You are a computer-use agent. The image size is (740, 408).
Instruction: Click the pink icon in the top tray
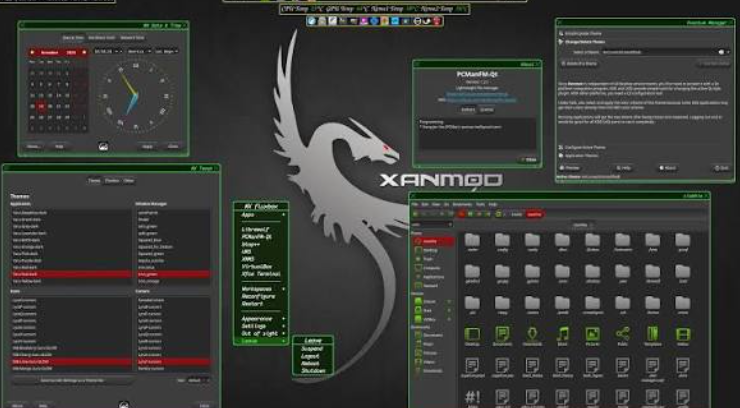[x=364, y=21]
